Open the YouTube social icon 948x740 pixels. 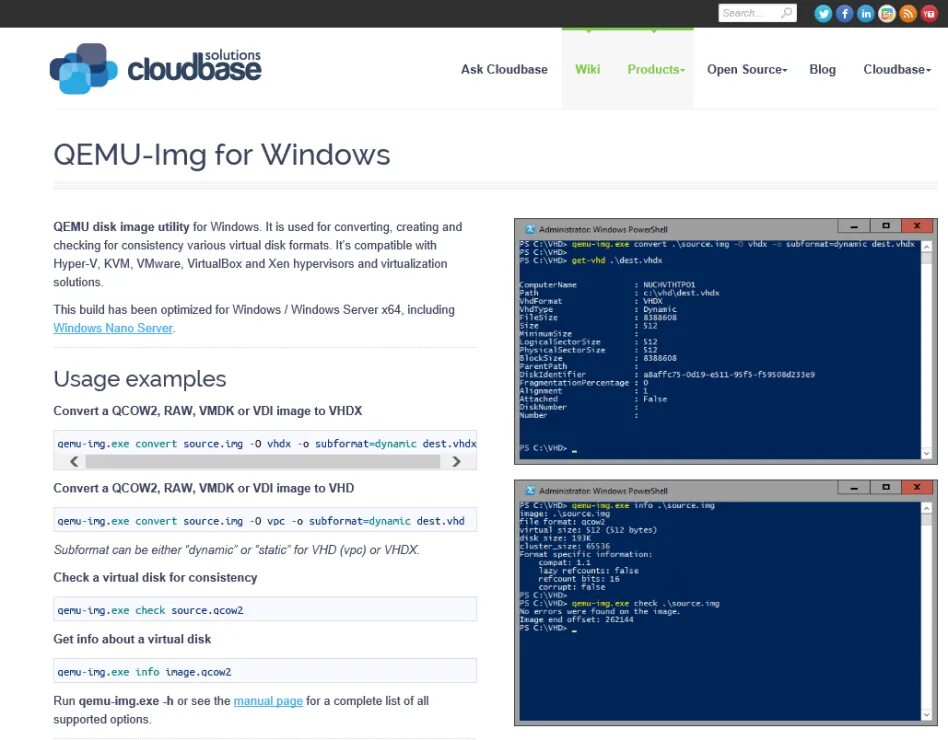[x=929, y=13]
